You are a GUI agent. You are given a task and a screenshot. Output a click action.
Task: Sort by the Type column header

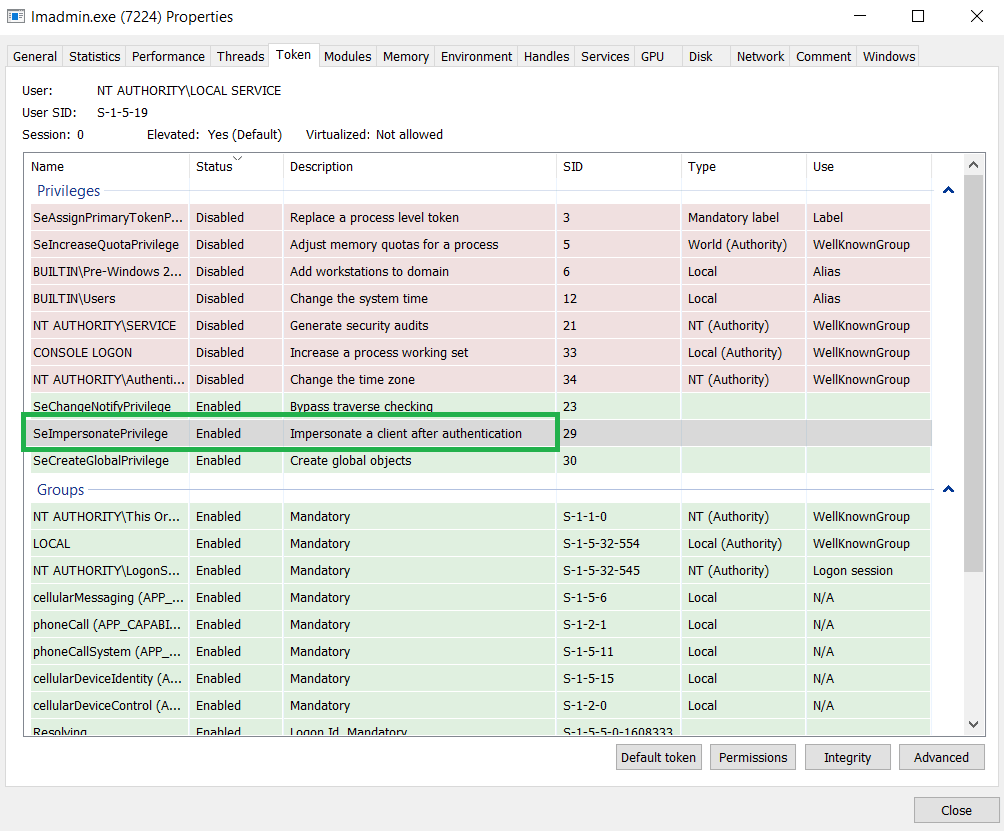[x=743, y=166]
